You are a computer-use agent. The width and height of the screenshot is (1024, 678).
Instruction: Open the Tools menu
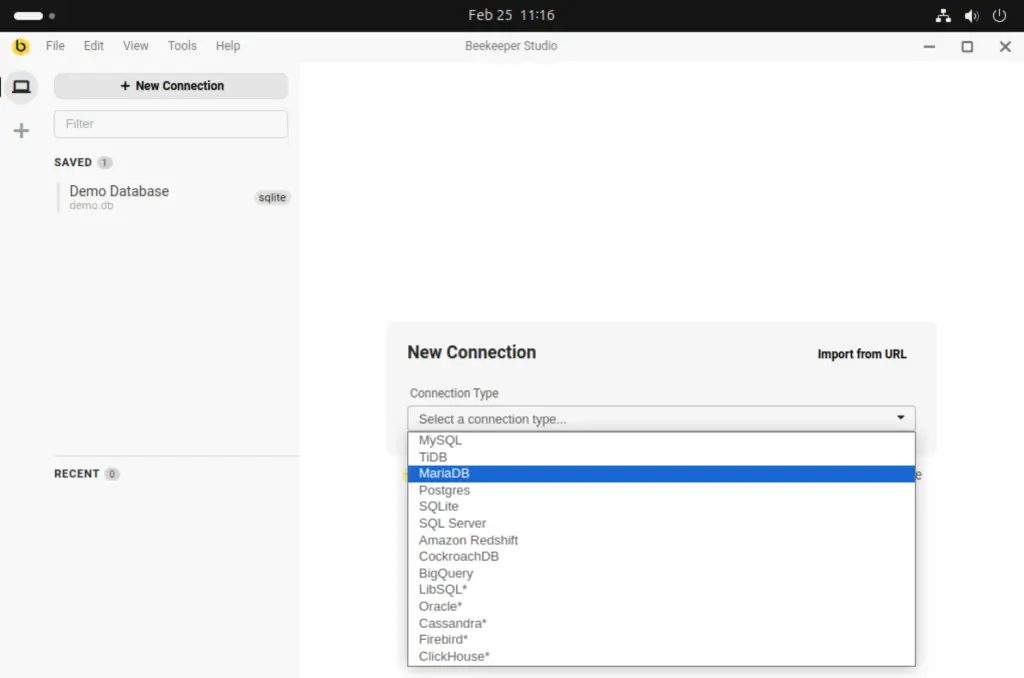coord(182,45)
